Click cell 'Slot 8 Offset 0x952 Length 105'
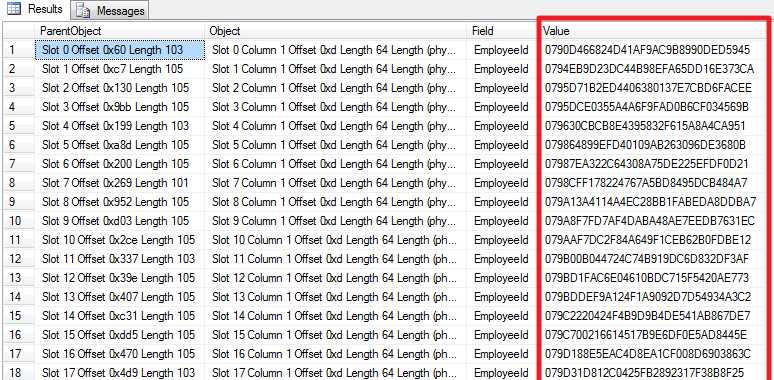 [119, 202]
